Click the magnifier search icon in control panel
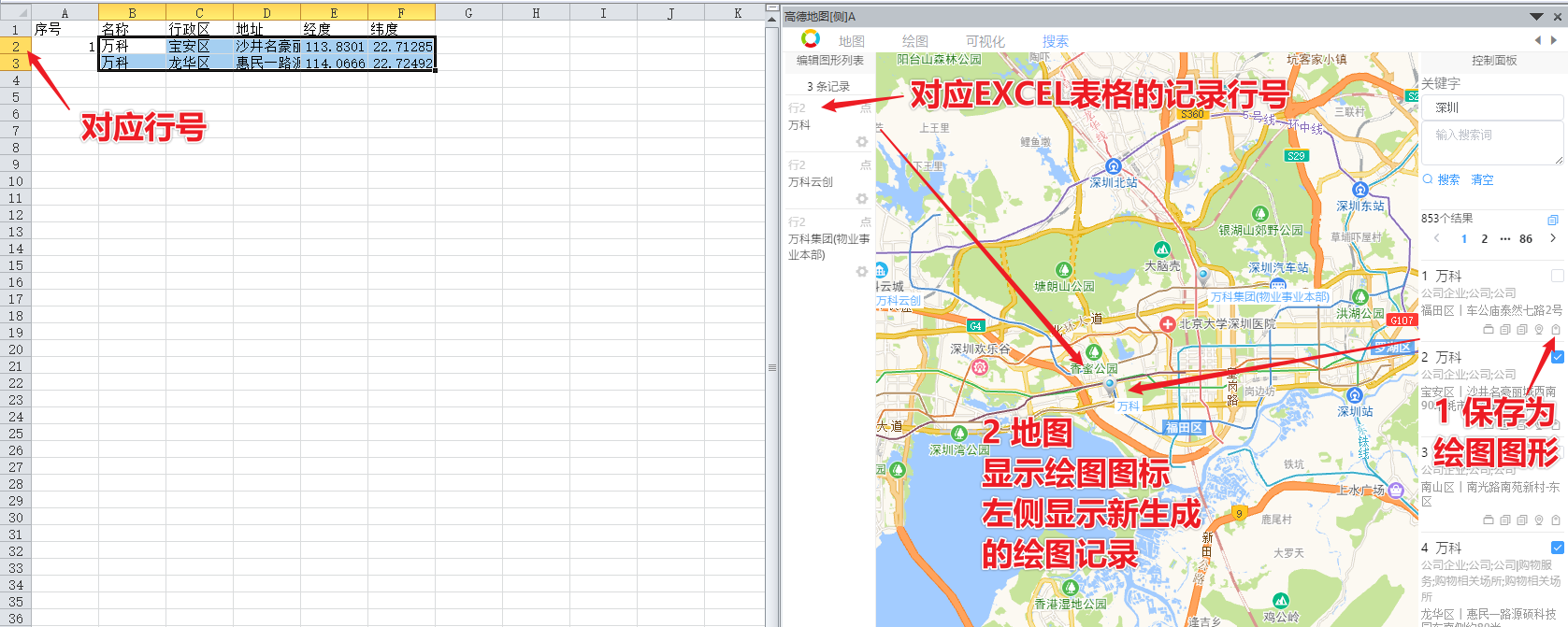1568x627 pixels. pyautogui.click(x=1428, y=179)
